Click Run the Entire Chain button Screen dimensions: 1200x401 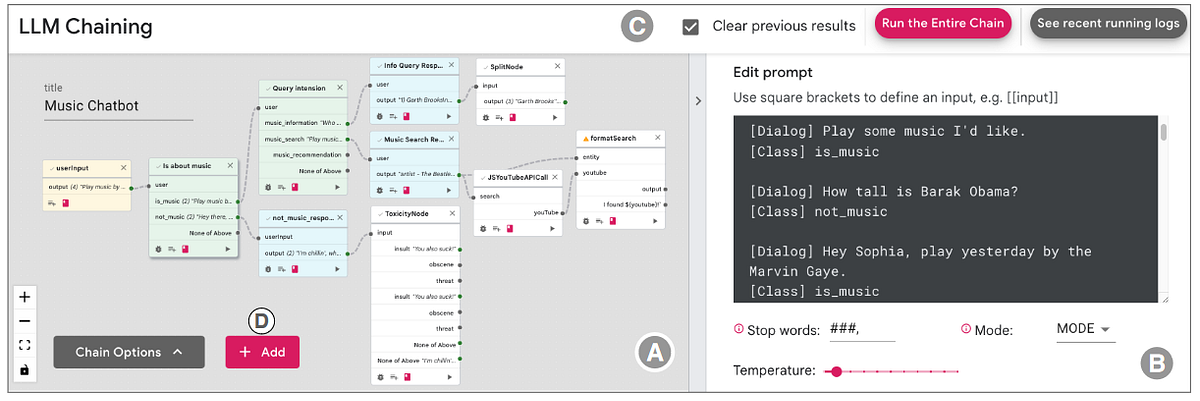coord(943,25)
